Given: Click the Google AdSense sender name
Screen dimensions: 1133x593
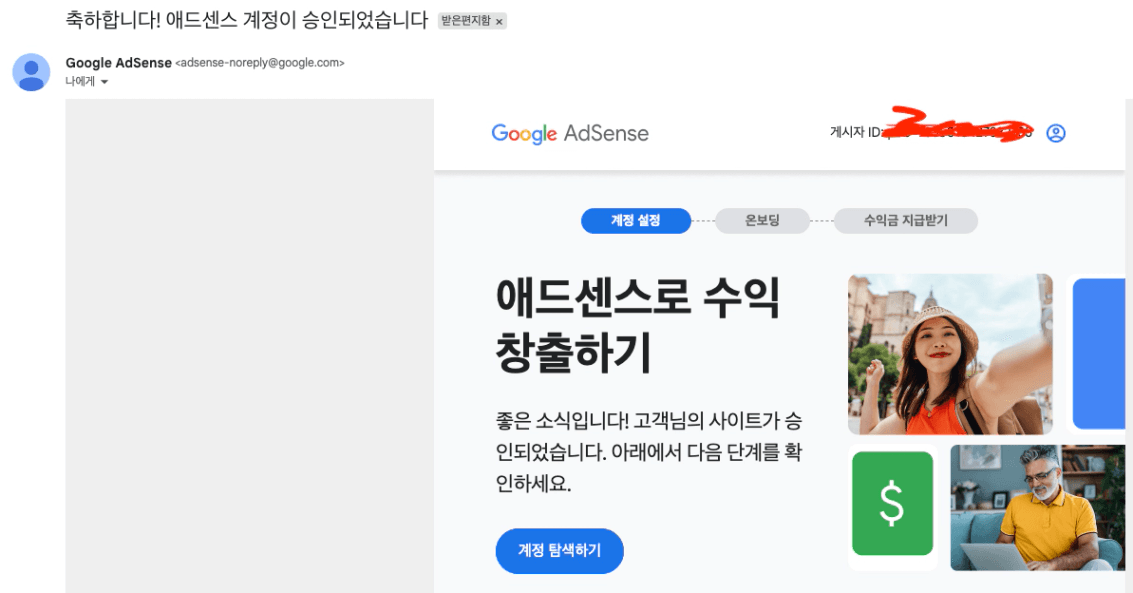Looking at the screenshot, I should [119, 63].
